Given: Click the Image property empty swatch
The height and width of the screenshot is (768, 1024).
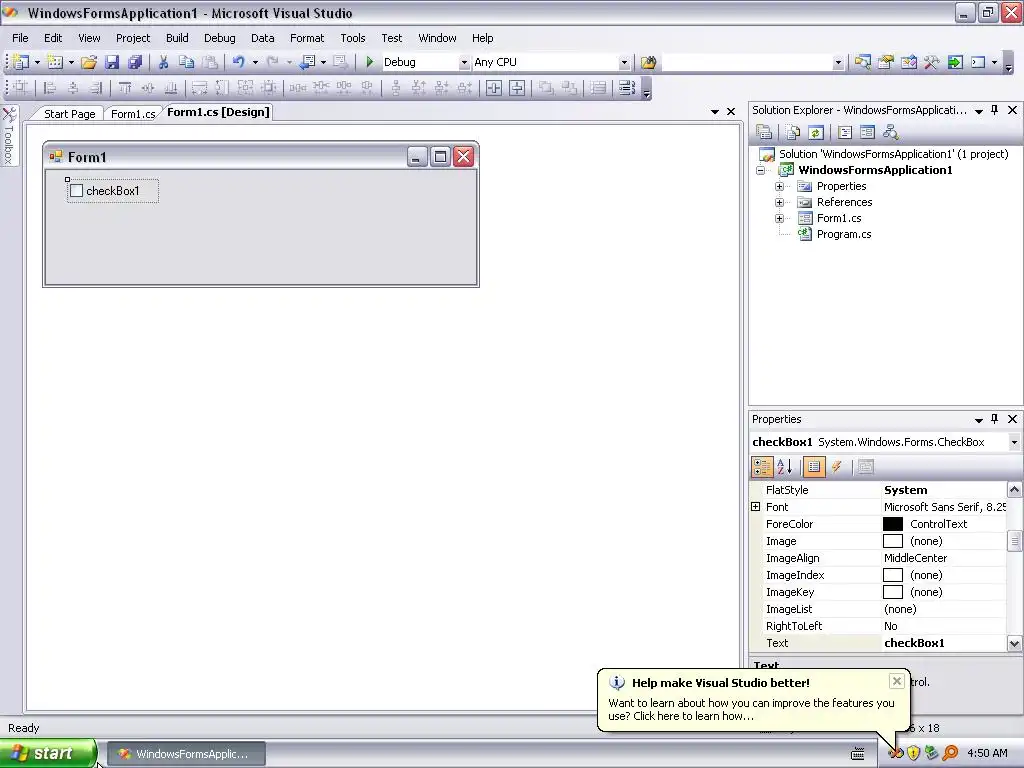Looking at the screenshot, I should pyautogui.click(x=893, y=541).
